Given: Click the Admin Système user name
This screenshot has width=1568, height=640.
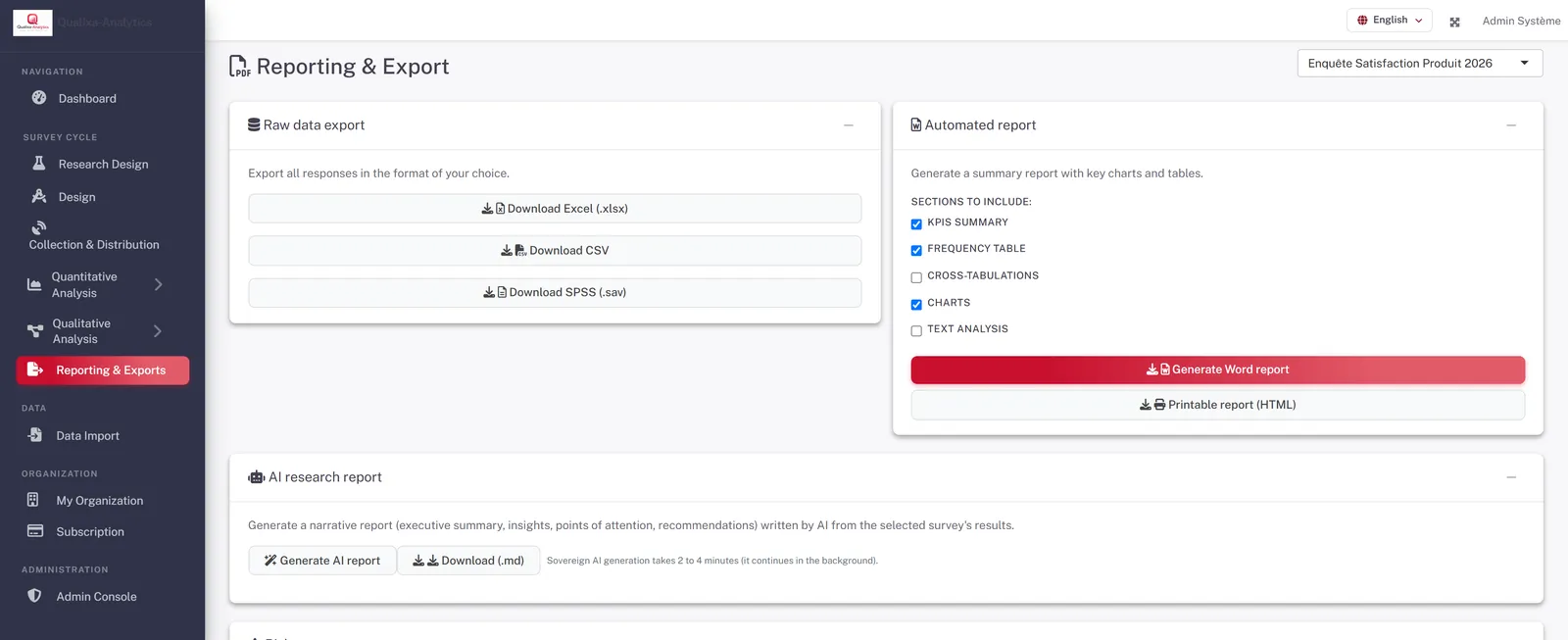Looking at the screenshot, I should (1521, 21).
